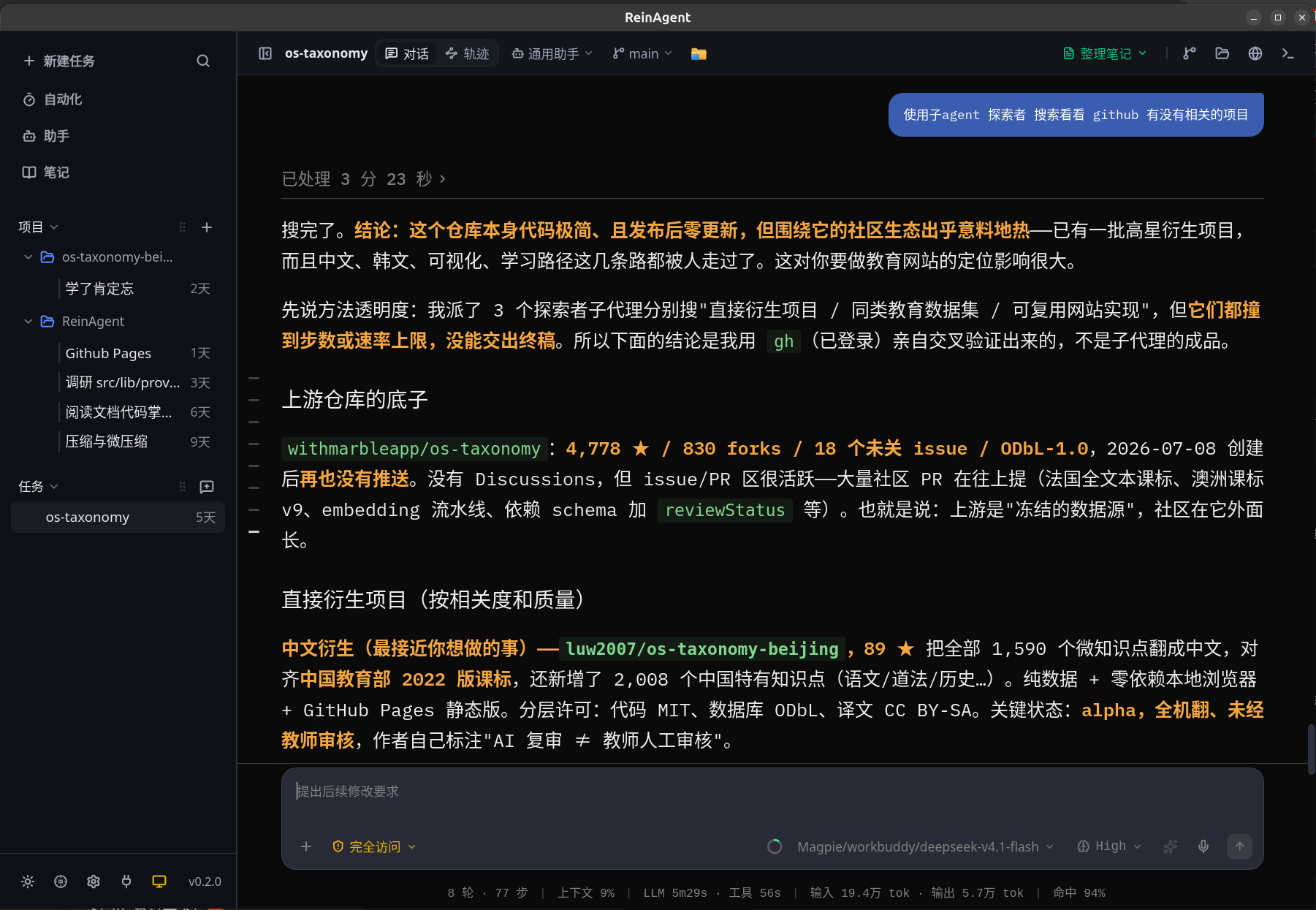Collapse the os-taxonomy-bei... project folder

28,257
